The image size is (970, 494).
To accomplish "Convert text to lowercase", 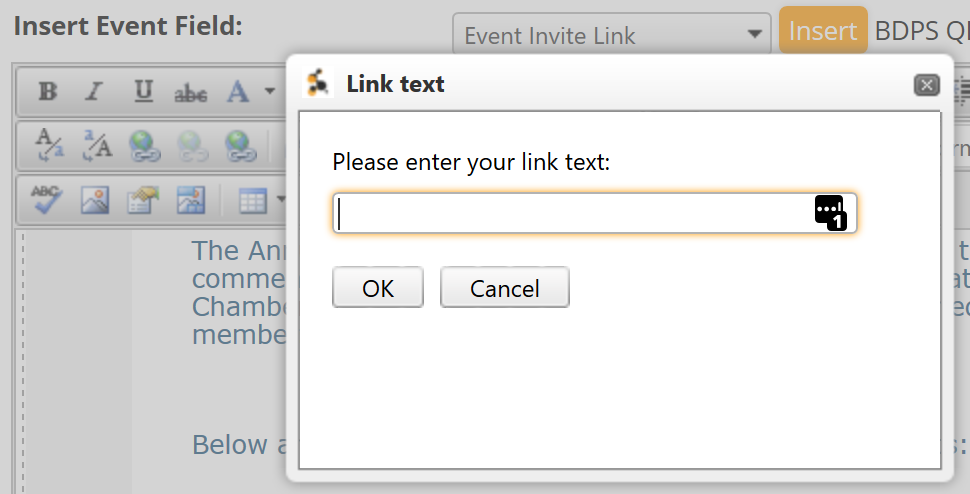I will tap(47, 146).
